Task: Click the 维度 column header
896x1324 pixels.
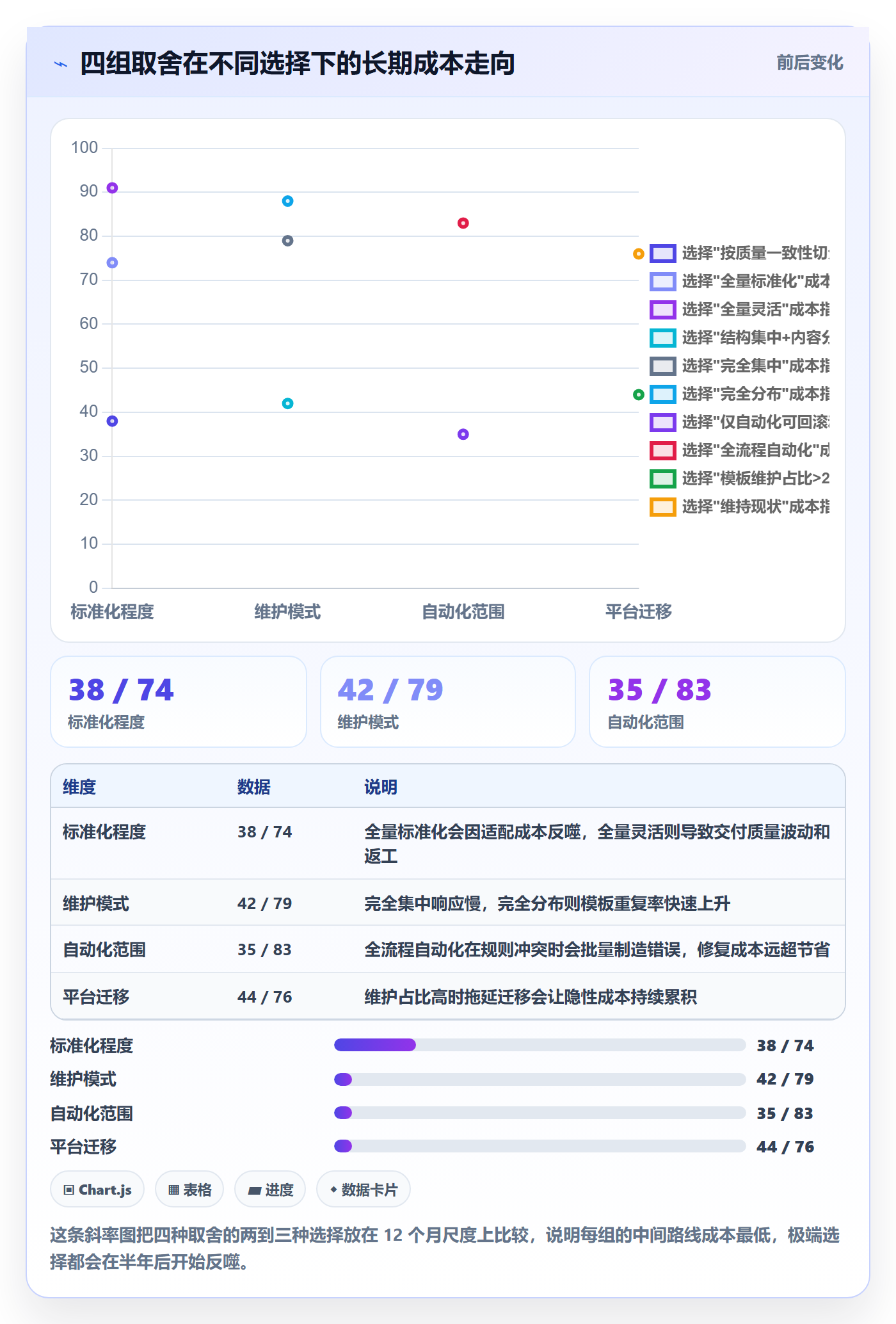Action: pos(79,787)
